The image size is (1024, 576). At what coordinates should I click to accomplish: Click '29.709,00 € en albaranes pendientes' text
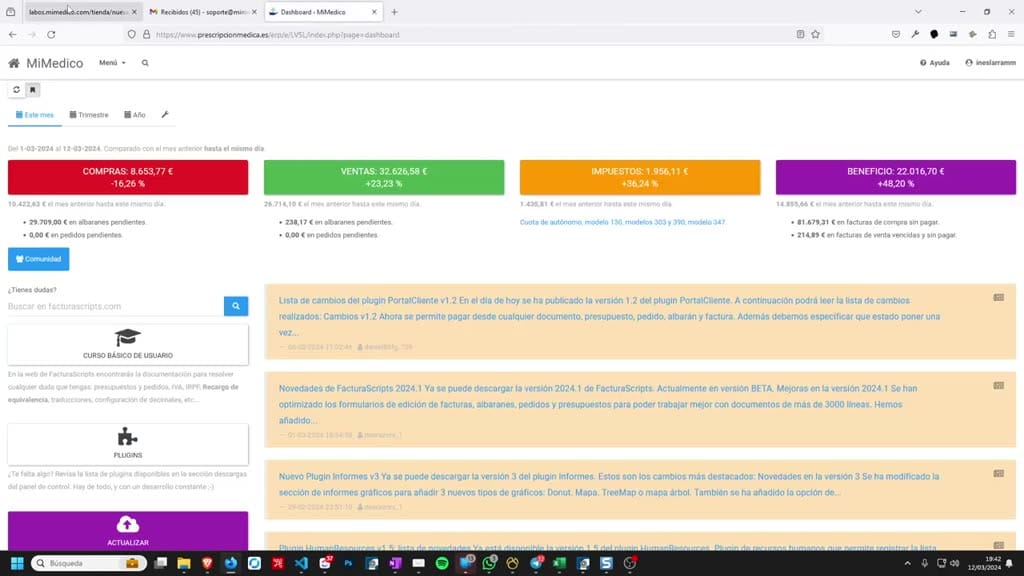pyautogui.click(x=88, y=222)
